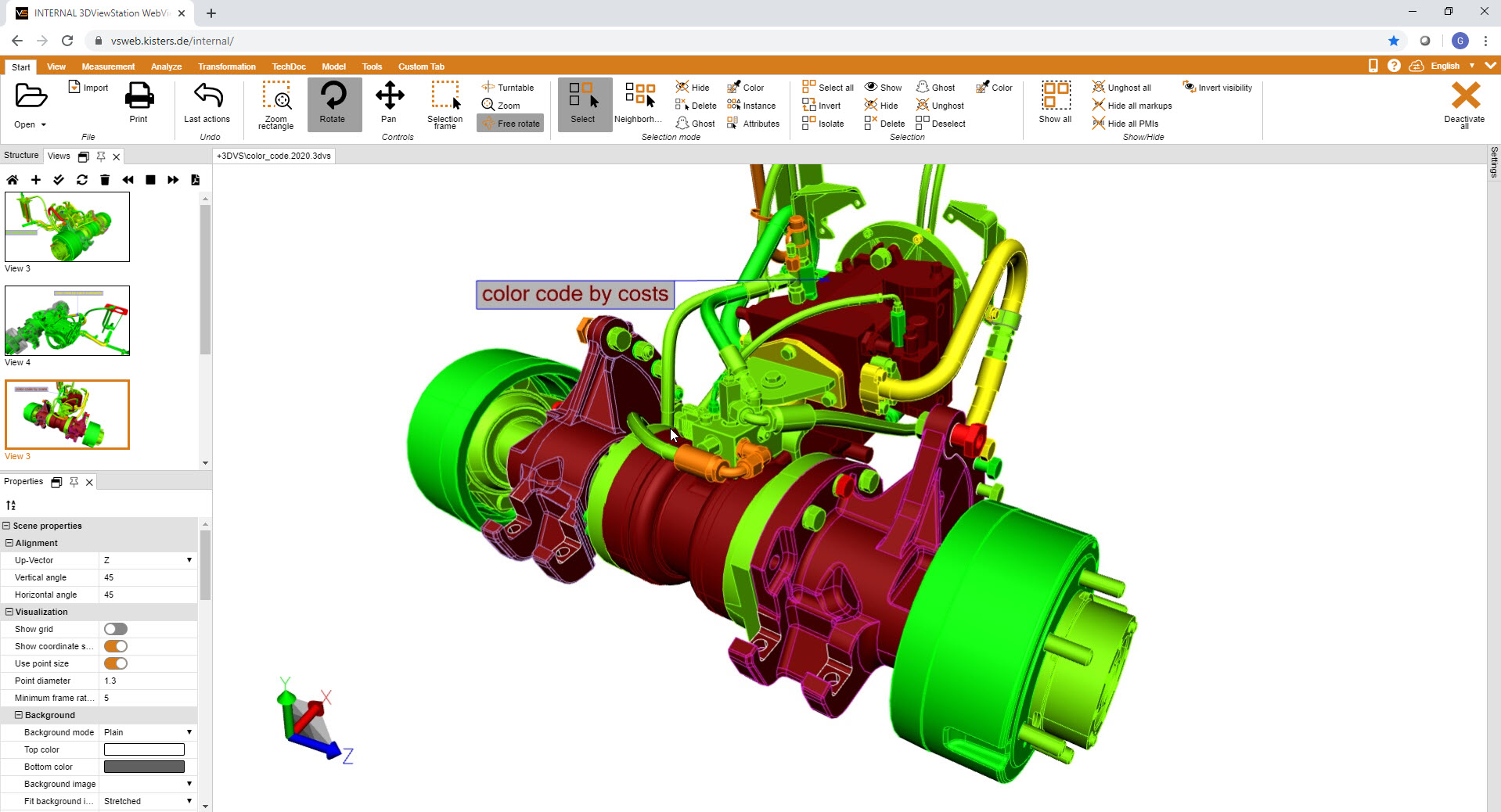Stop view playback
Screen dimensions: 1501x812
(150, 180)
